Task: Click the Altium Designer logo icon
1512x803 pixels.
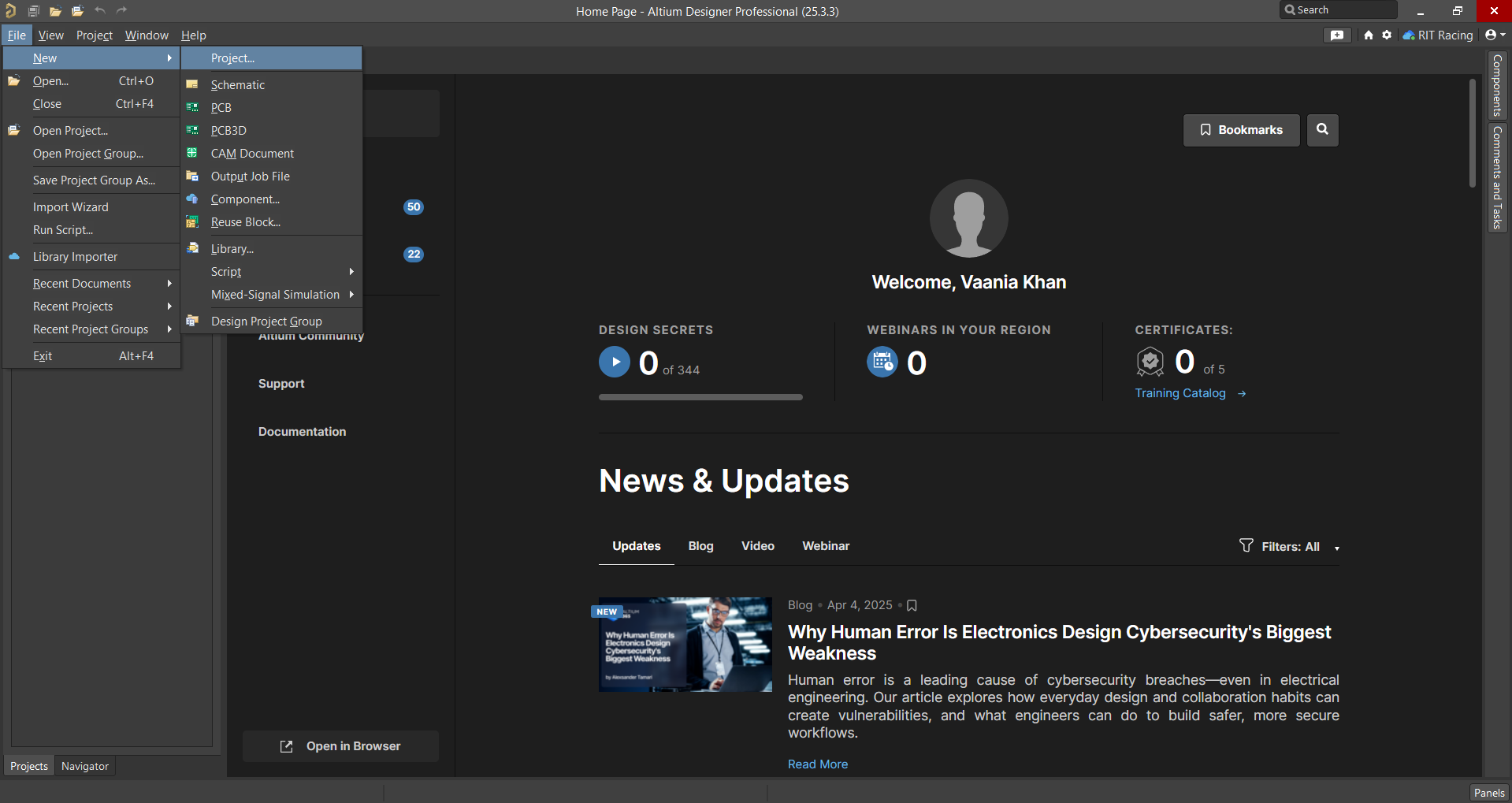Action: [10, 10]
